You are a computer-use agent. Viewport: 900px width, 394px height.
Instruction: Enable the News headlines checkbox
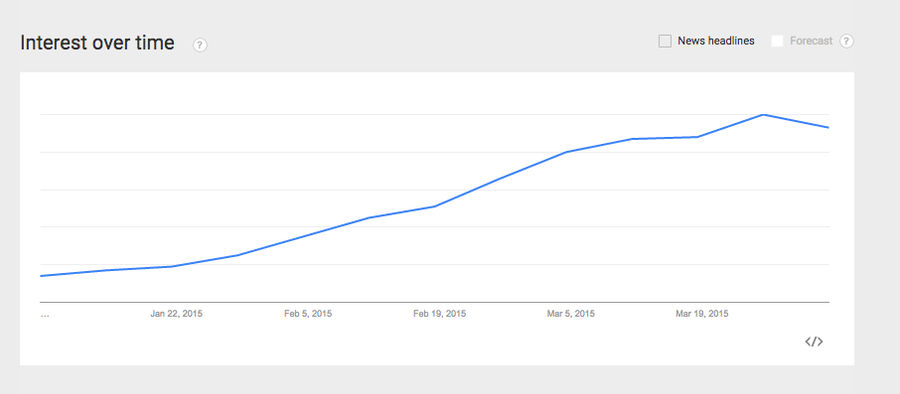(665, 41)
